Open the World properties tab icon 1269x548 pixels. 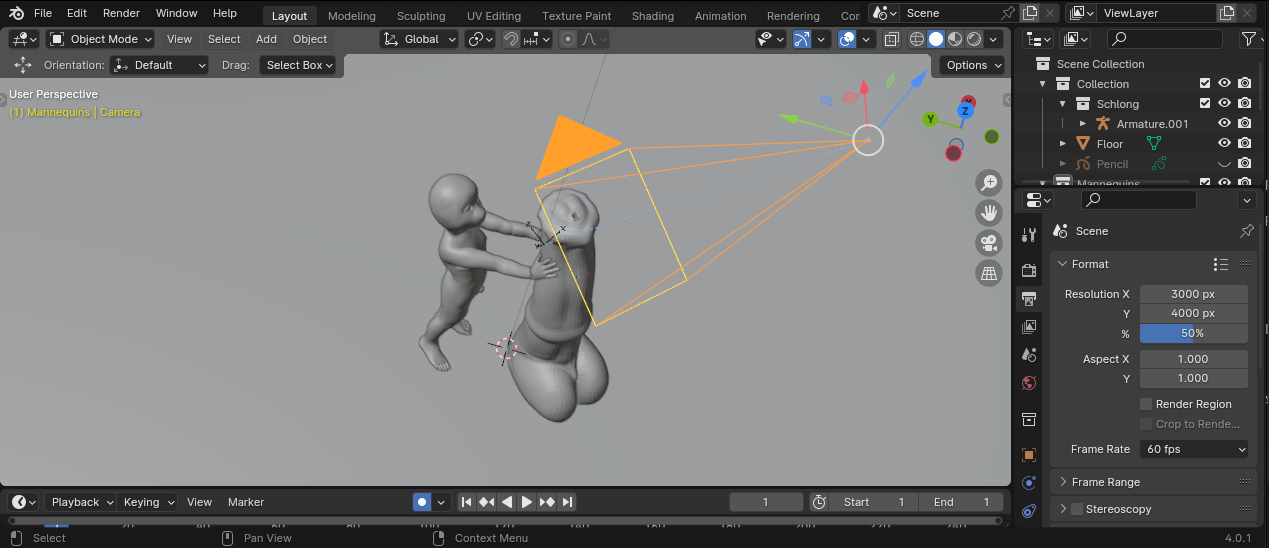tap(1029, 383)
